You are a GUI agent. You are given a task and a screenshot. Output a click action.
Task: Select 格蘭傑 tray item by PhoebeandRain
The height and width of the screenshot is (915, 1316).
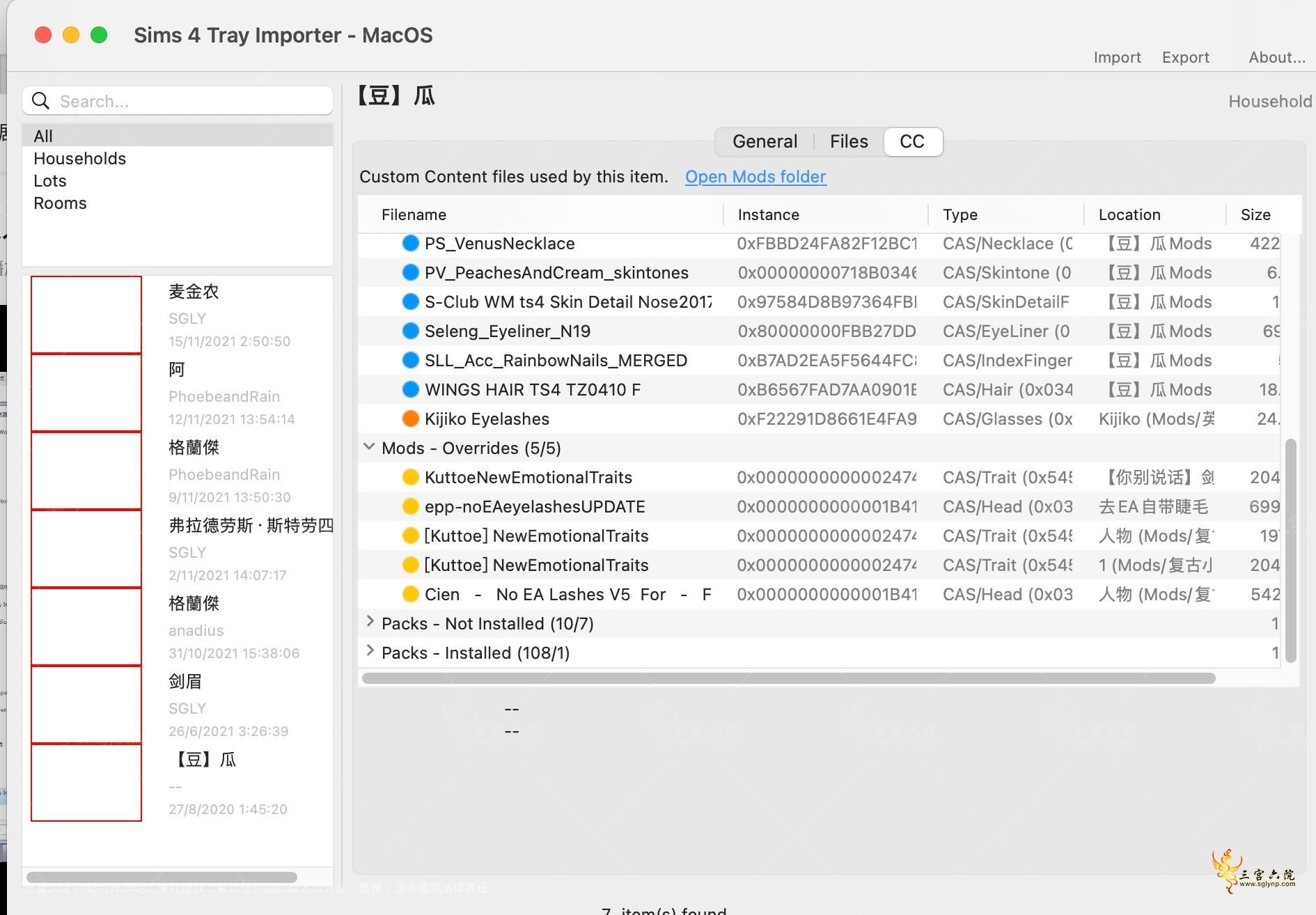click(178, 471)
